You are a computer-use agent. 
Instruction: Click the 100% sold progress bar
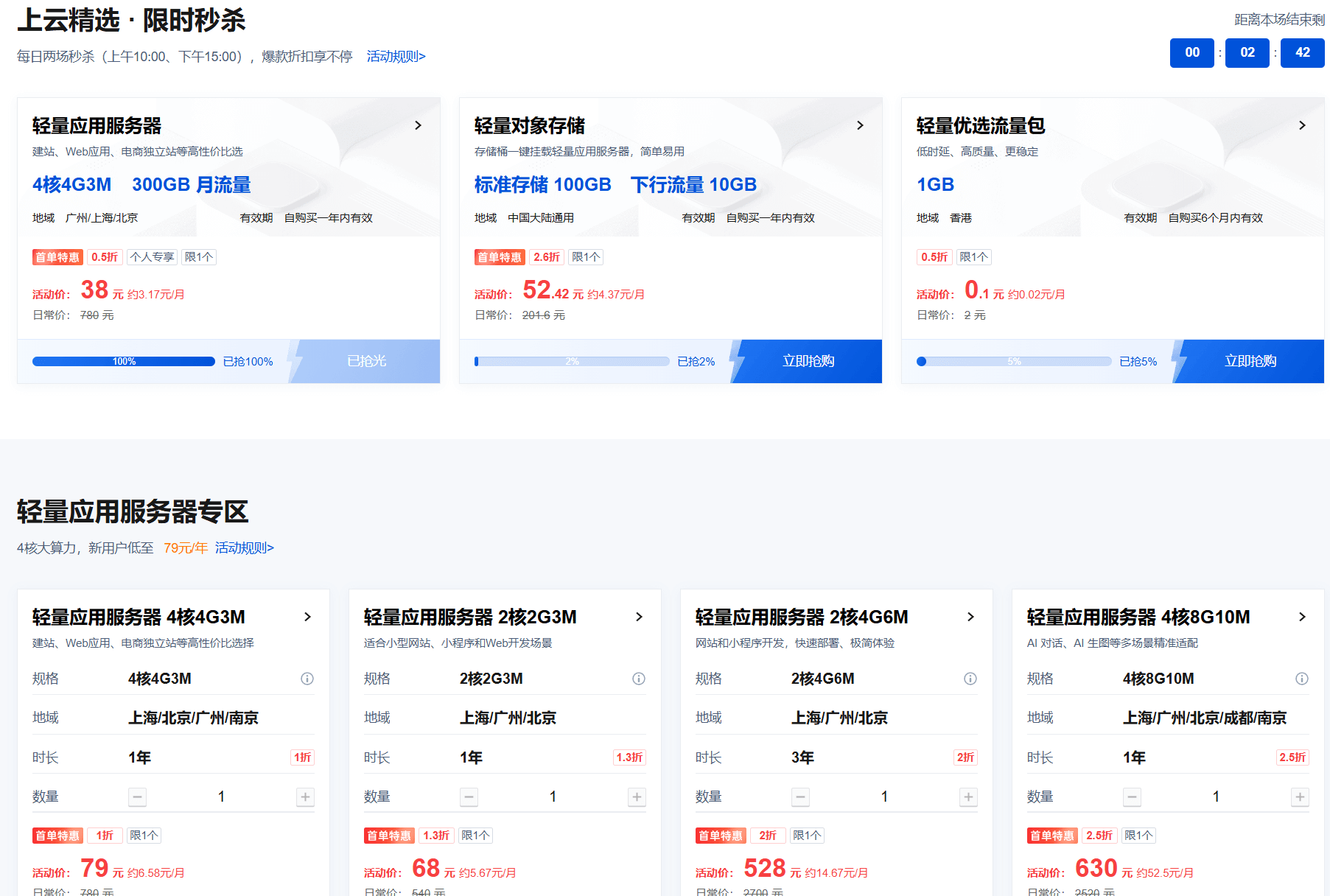click(x=124, y=362)
